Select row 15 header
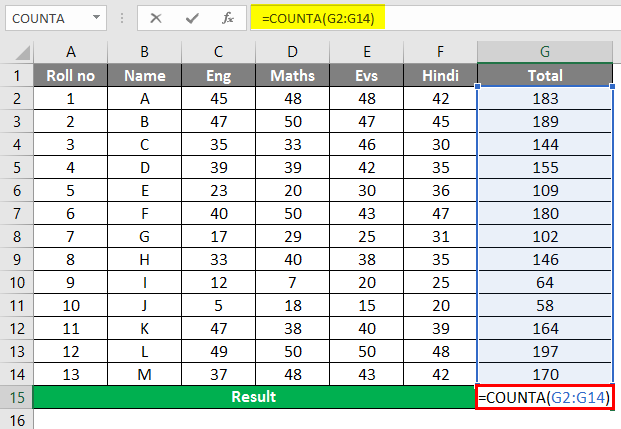The height and width of the screenshot is (429, 621). click(x=17, y=397)
